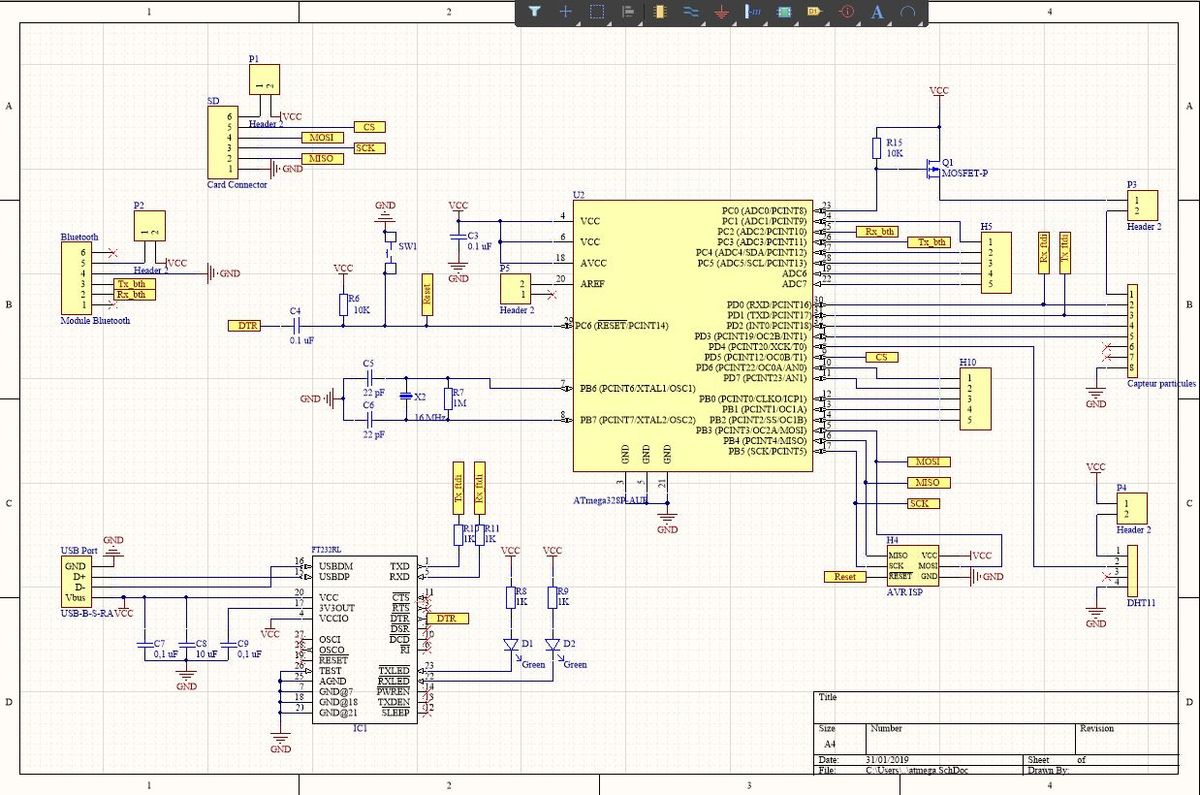Click the DTR port next to C4
Image resolution: width=1200 pixels, height=795 pixels.
click(245, 326)
